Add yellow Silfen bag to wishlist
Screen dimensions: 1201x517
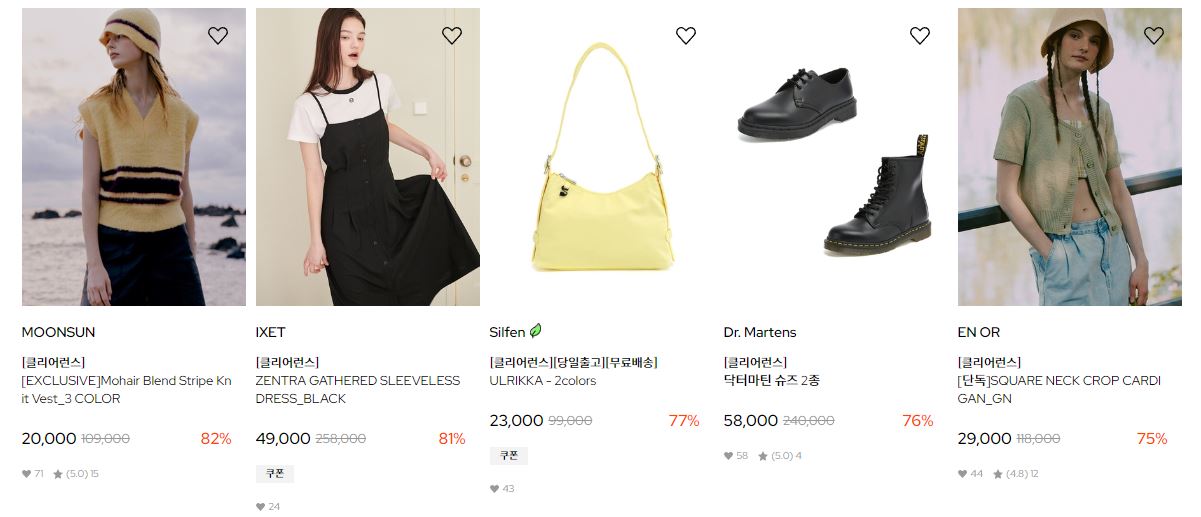coord(686,36)
